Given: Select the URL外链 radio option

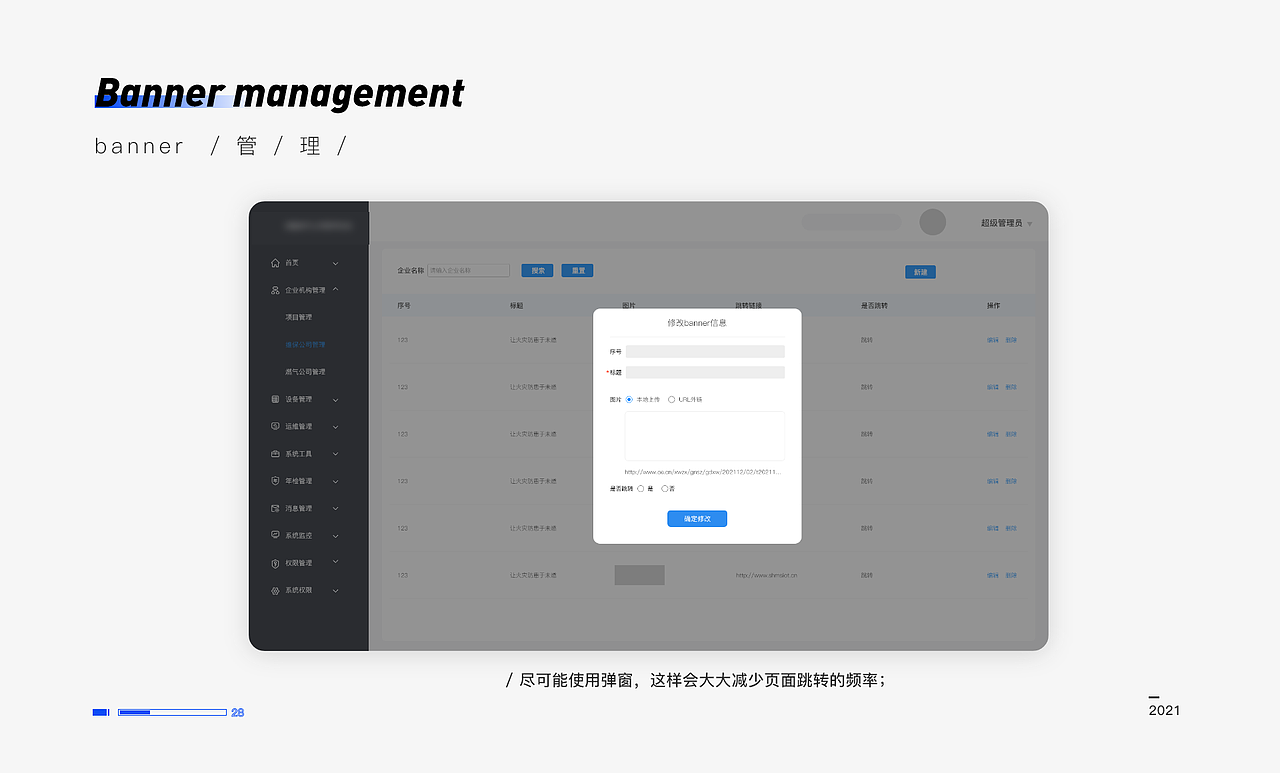Looking at the screenshot, I should click(671, 399).
